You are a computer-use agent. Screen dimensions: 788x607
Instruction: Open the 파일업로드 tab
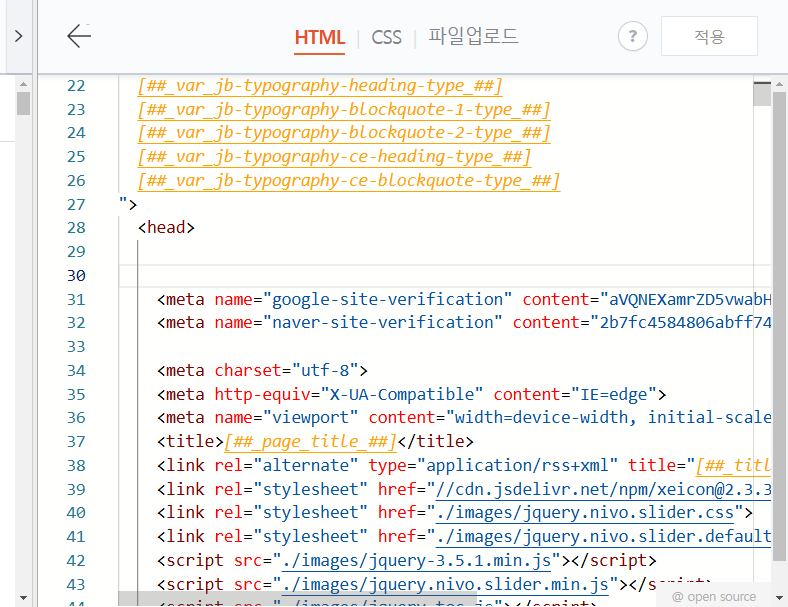473,36
